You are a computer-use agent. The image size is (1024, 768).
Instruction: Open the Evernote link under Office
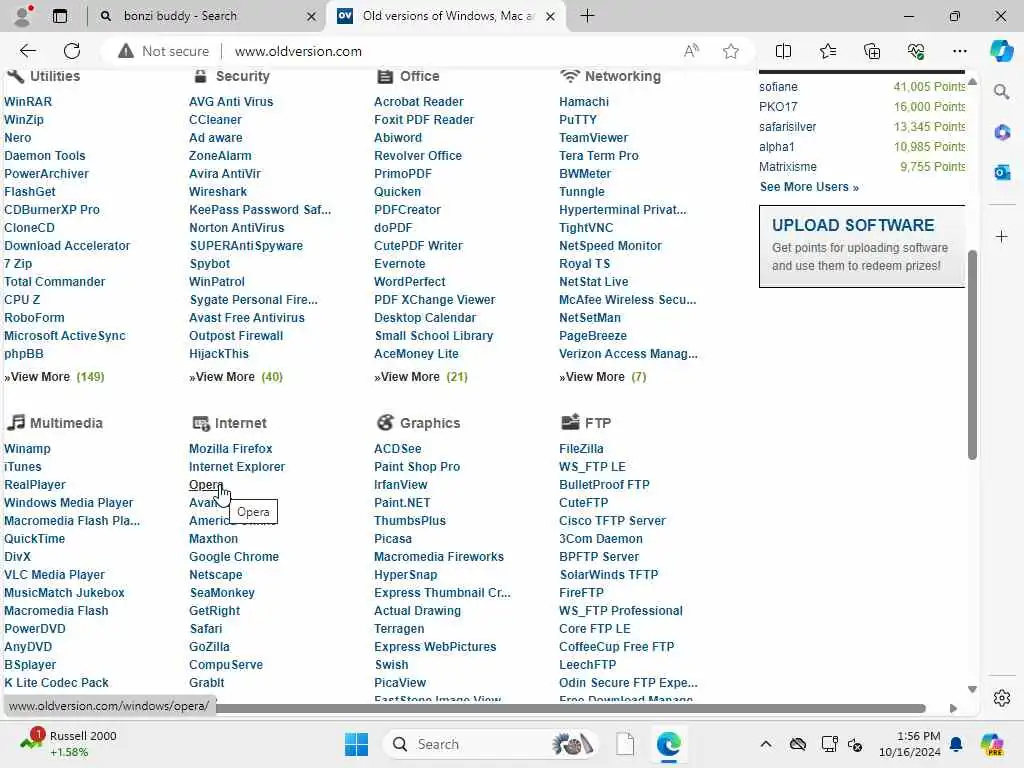click(x=400, y=264)
